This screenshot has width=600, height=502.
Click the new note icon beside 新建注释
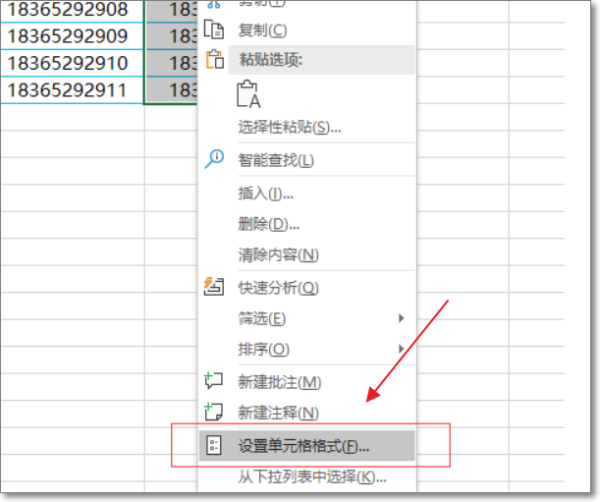click(x=213, y=412)
